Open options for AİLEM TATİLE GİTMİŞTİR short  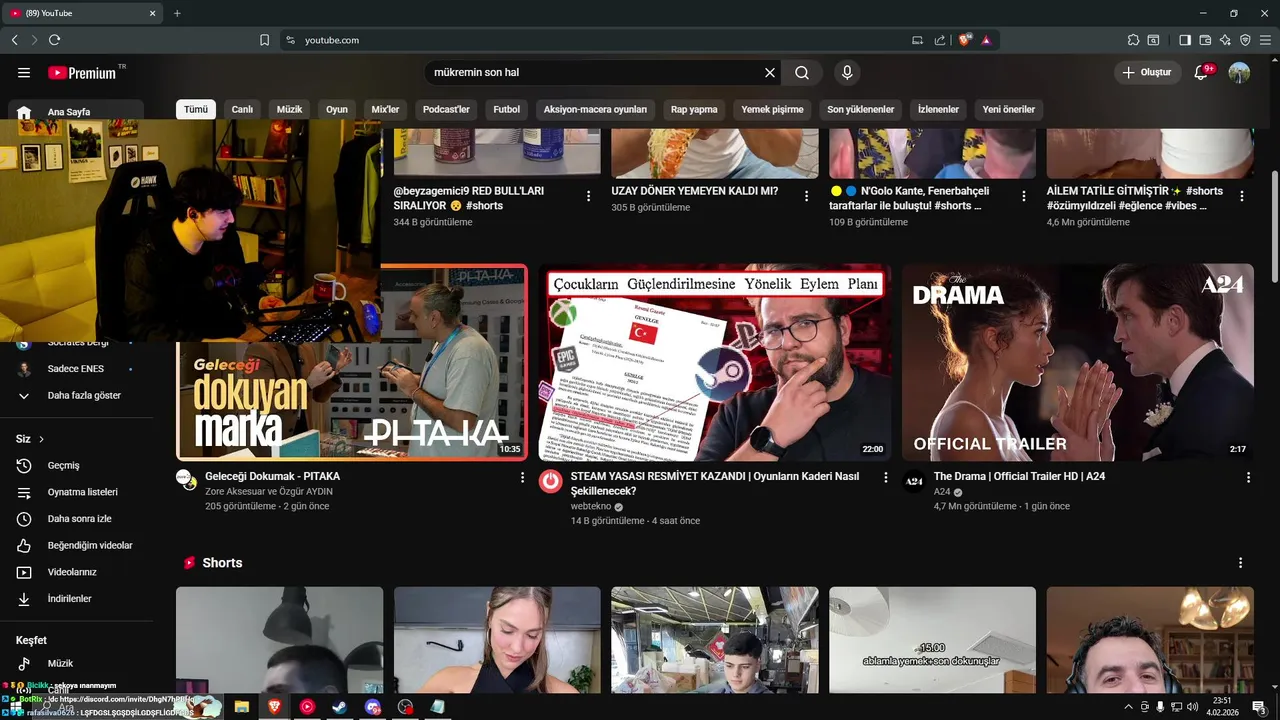point(1242,196)
